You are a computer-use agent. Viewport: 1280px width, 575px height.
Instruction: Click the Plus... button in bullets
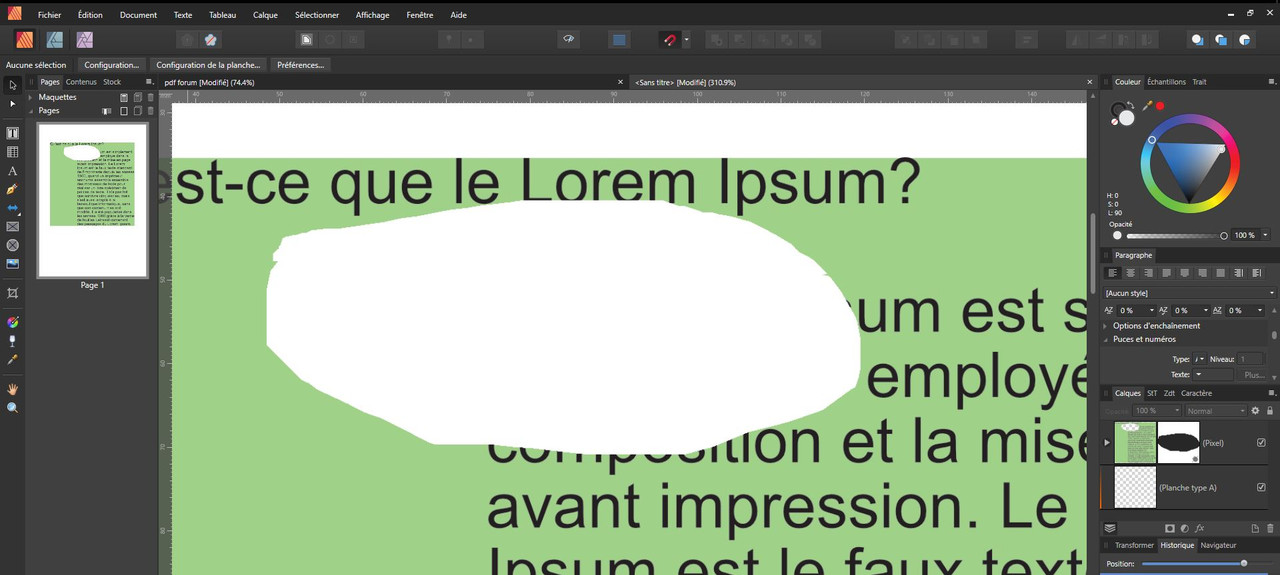click(1254, 375)
